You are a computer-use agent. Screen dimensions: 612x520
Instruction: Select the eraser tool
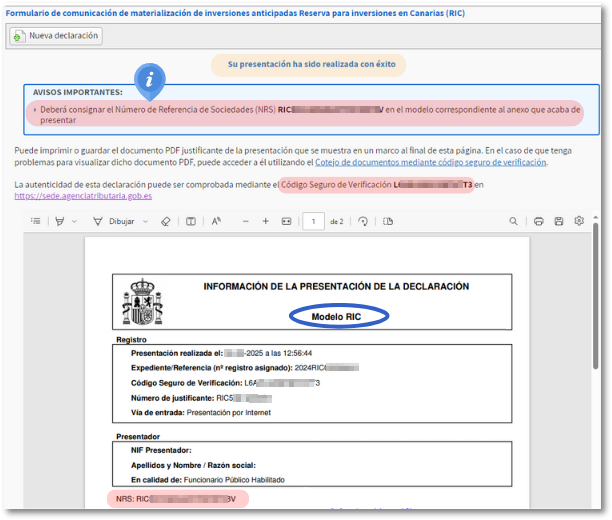(x=165, y=221)
